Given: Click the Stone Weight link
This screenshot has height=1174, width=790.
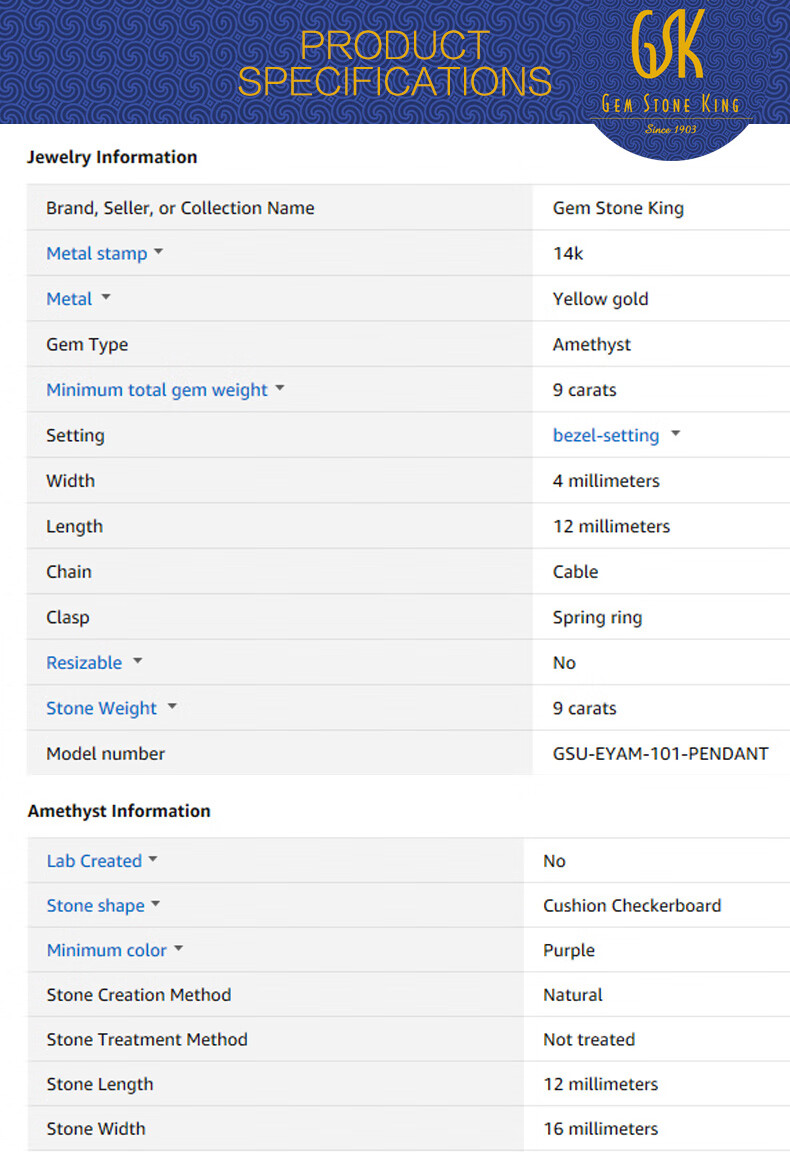Looking at the screenshot, I should (x=101, y=708).
